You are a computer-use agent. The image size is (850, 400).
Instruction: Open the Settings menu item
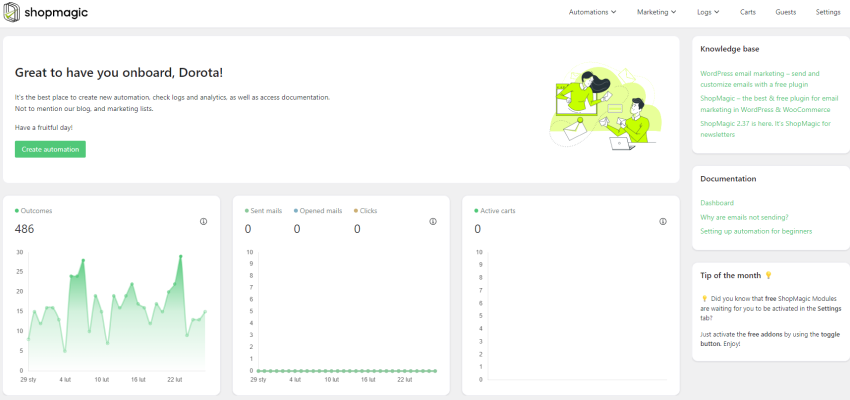828,12
